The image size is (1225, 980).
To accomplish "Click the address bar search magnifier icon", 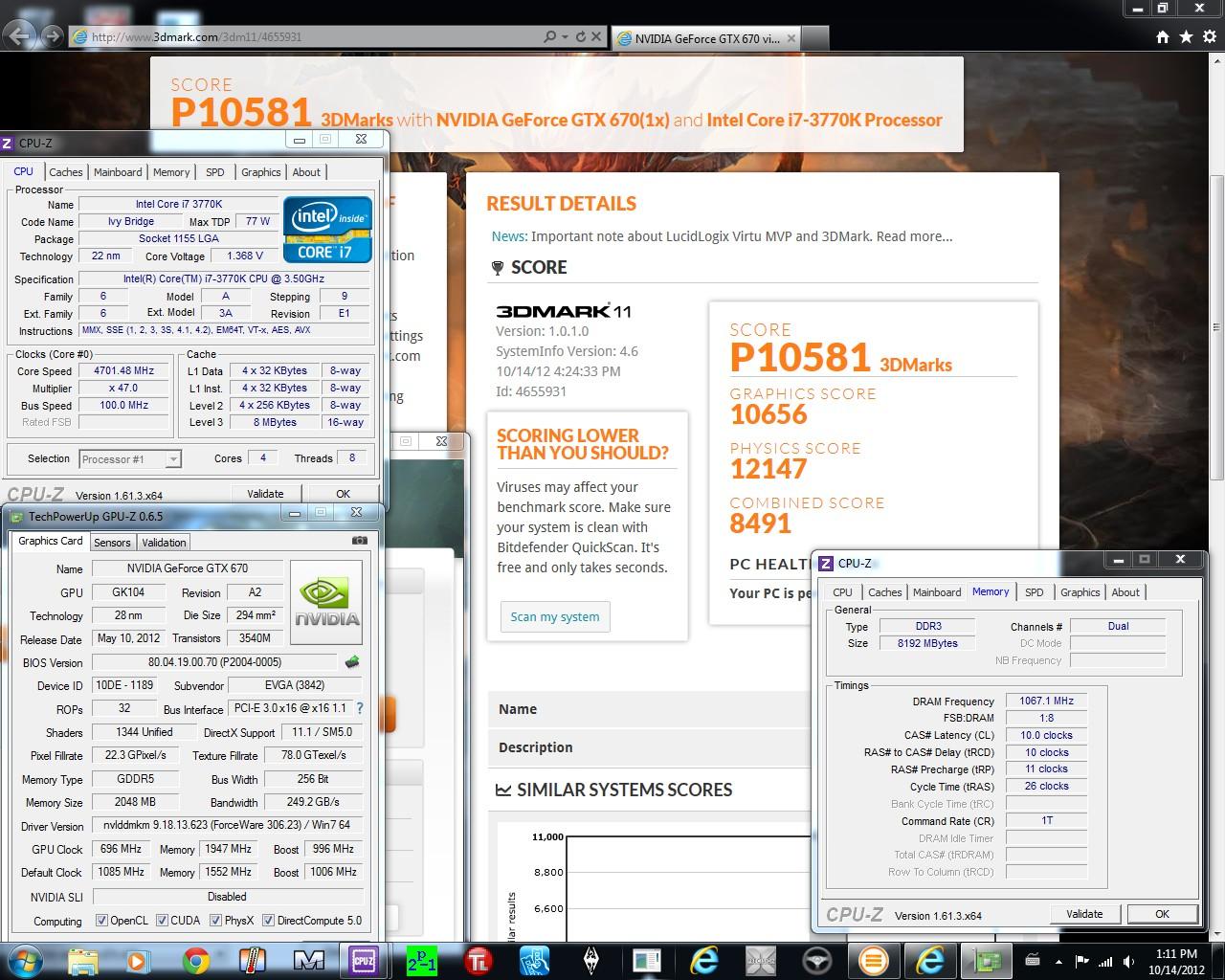I will 549,37.
